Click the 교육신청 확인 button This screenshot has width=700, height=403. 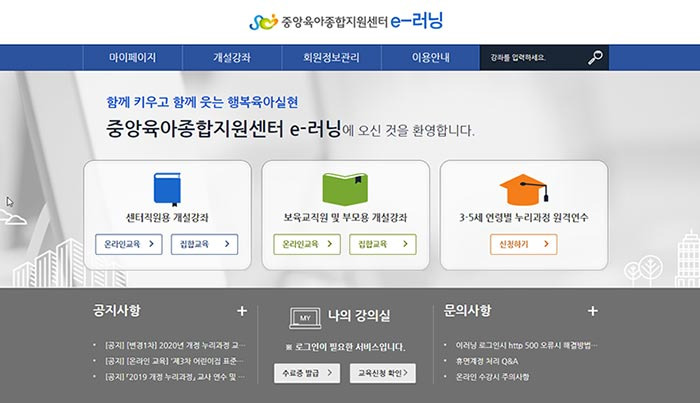click(x=383, y=373)
